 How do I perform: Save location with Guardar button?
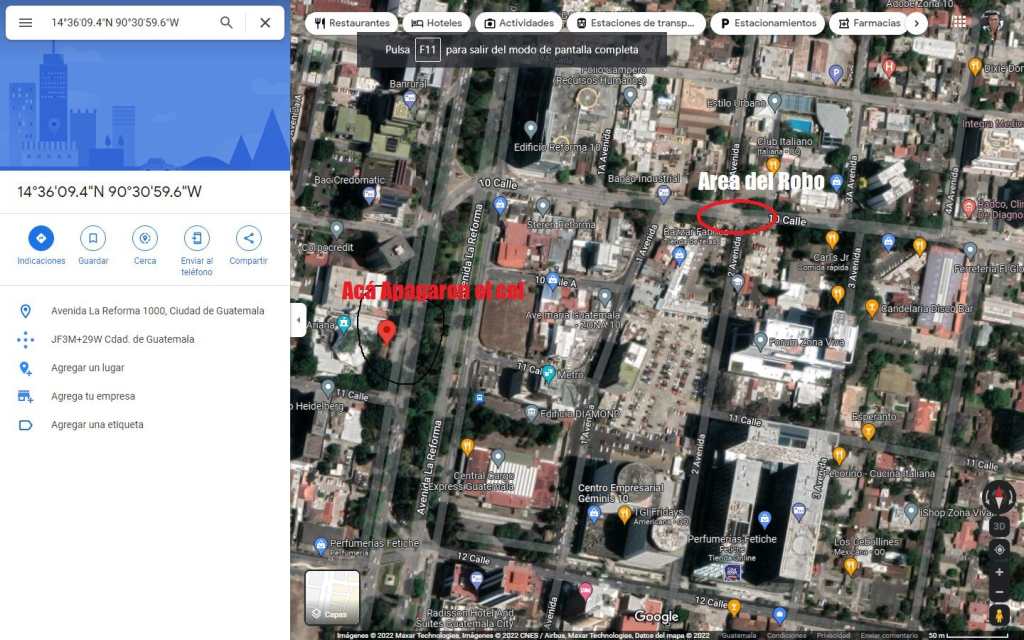[93, 239]
